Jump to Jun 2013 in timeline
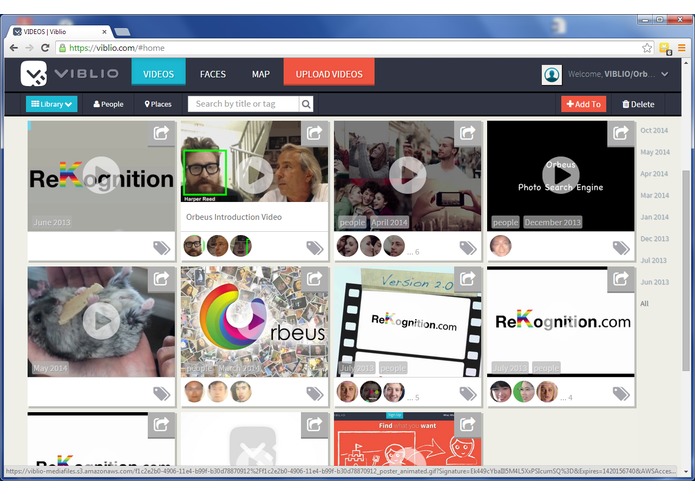 click(655, 282)
